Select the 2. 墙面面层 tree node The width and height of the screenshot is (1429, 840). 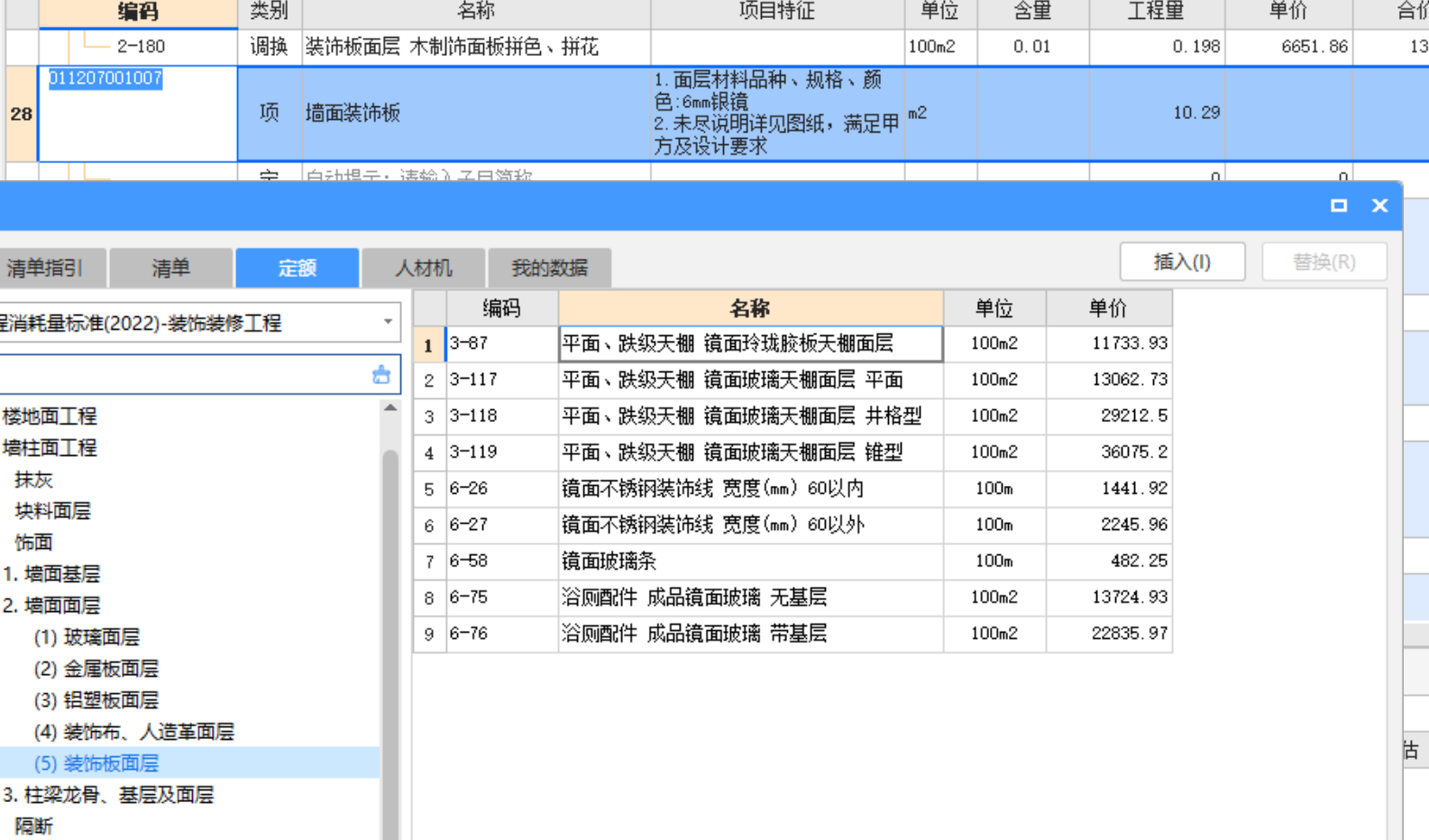tap(51, 606)
